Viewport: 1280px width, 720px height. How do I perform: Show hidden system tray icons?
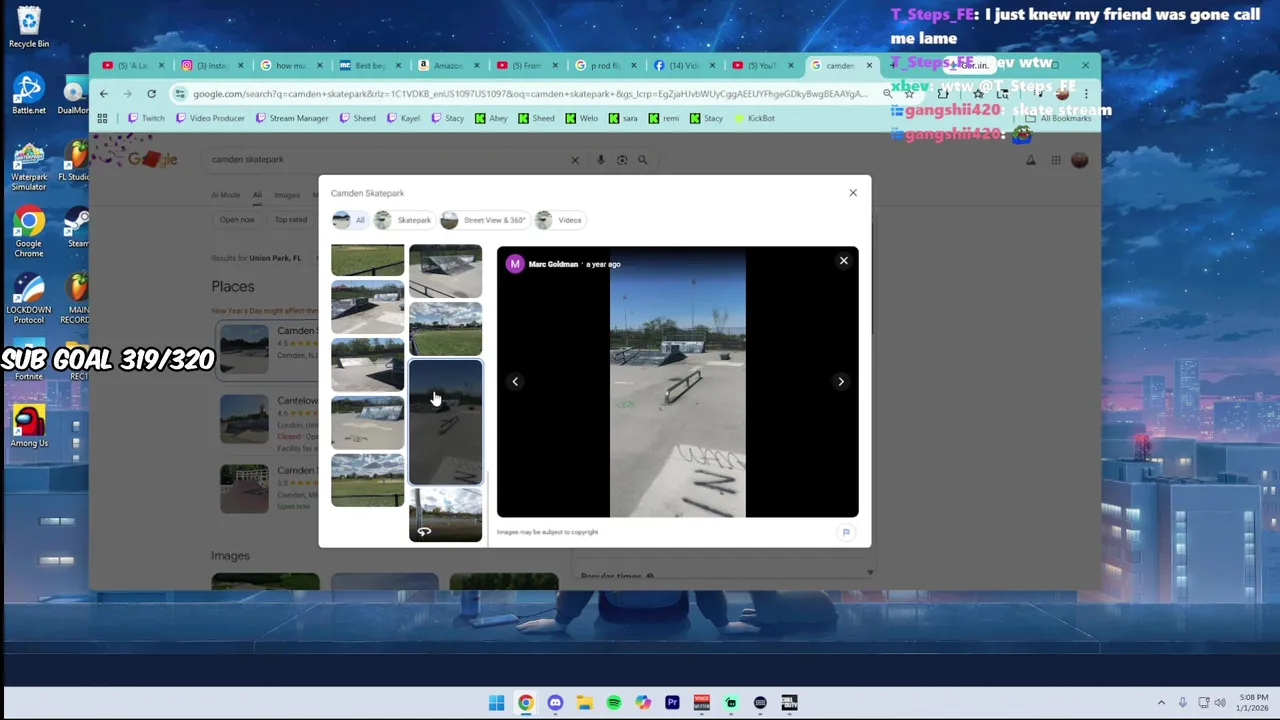point(1161,703)
